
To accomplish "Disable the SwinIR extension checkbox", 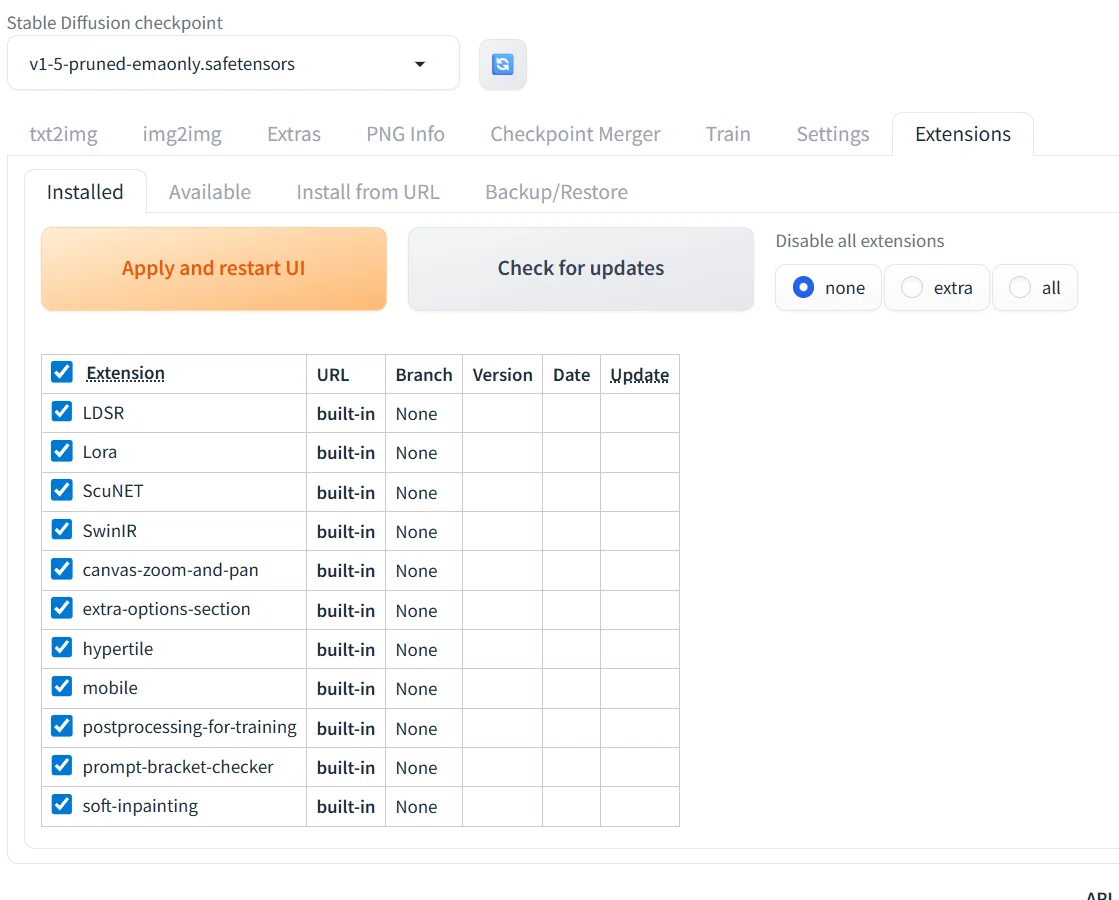I will [x=62, y=529].
